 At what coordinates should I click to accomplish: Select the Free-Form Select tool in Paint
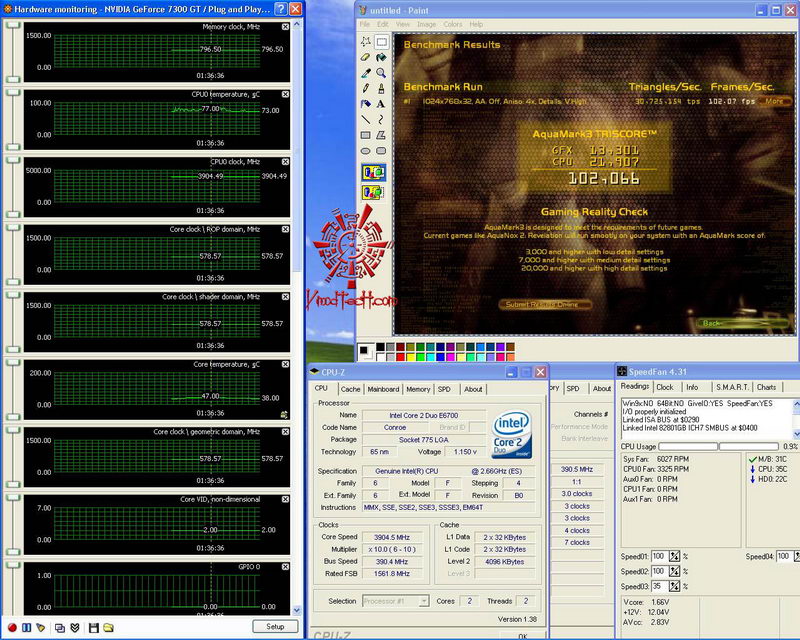[366, 41]
